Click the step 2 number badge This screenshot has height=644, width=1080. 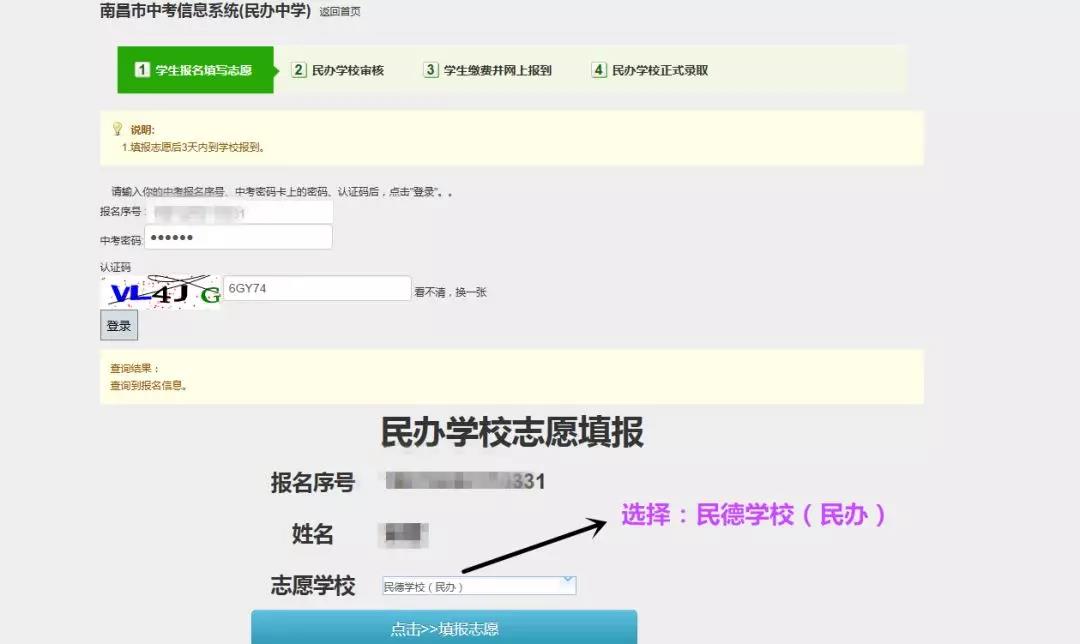(x=298, y=70)
